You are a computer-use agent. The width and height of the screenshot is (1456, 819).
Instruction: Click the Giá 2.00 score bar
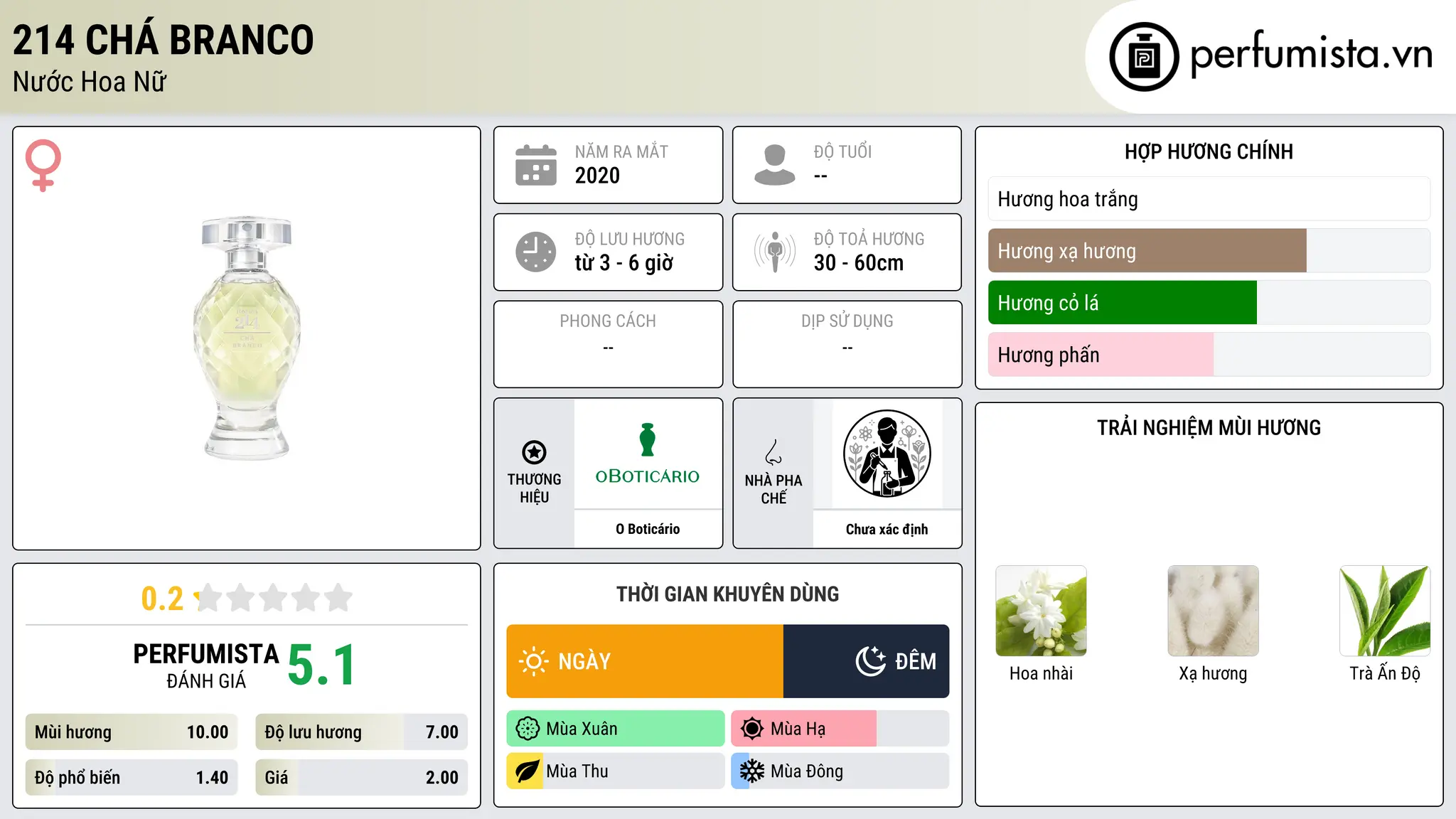click(362, 778)
